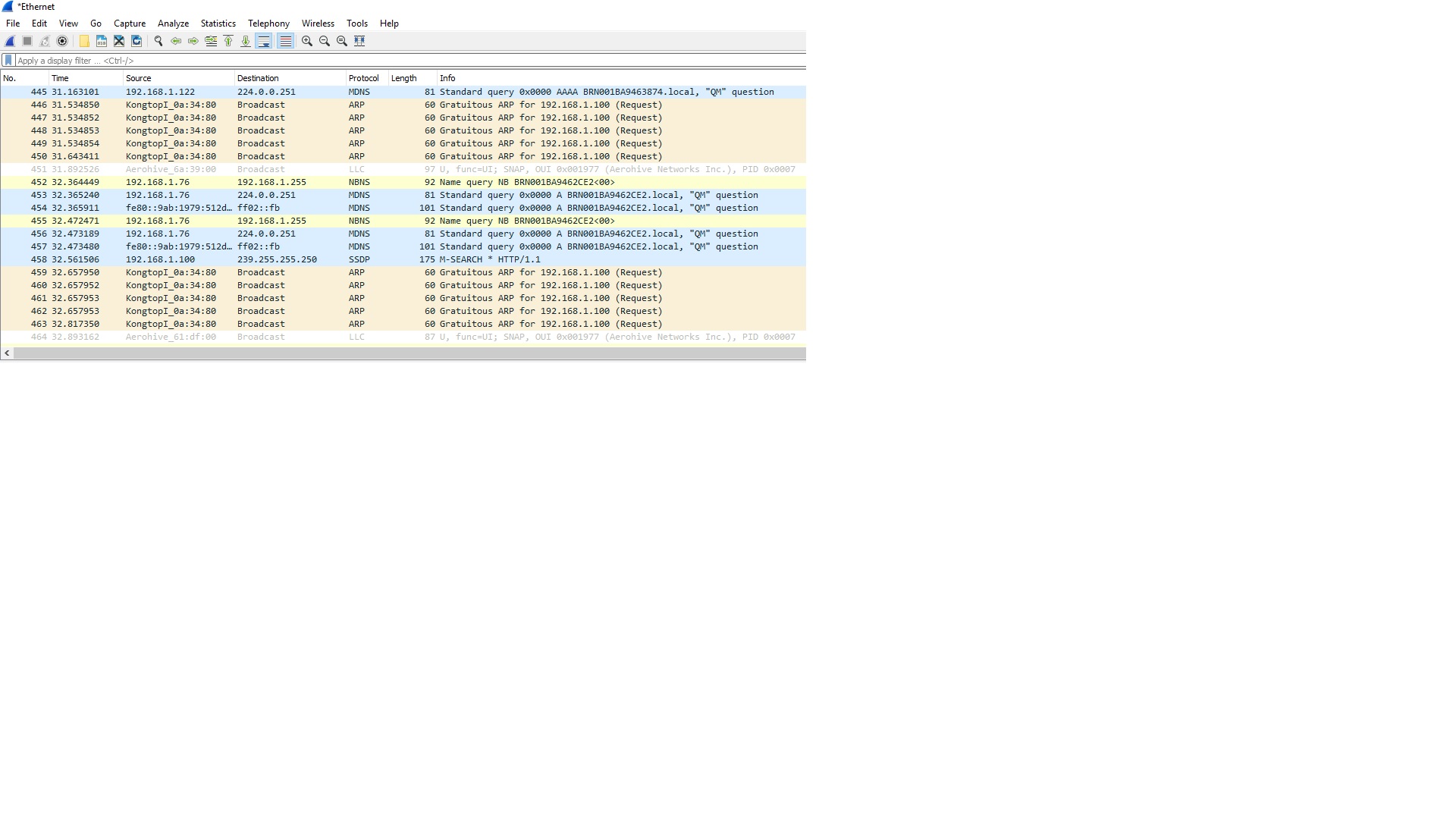Click the find packet magnifier icon
This screenshot has height=819, width=1456.
(158, 41)
